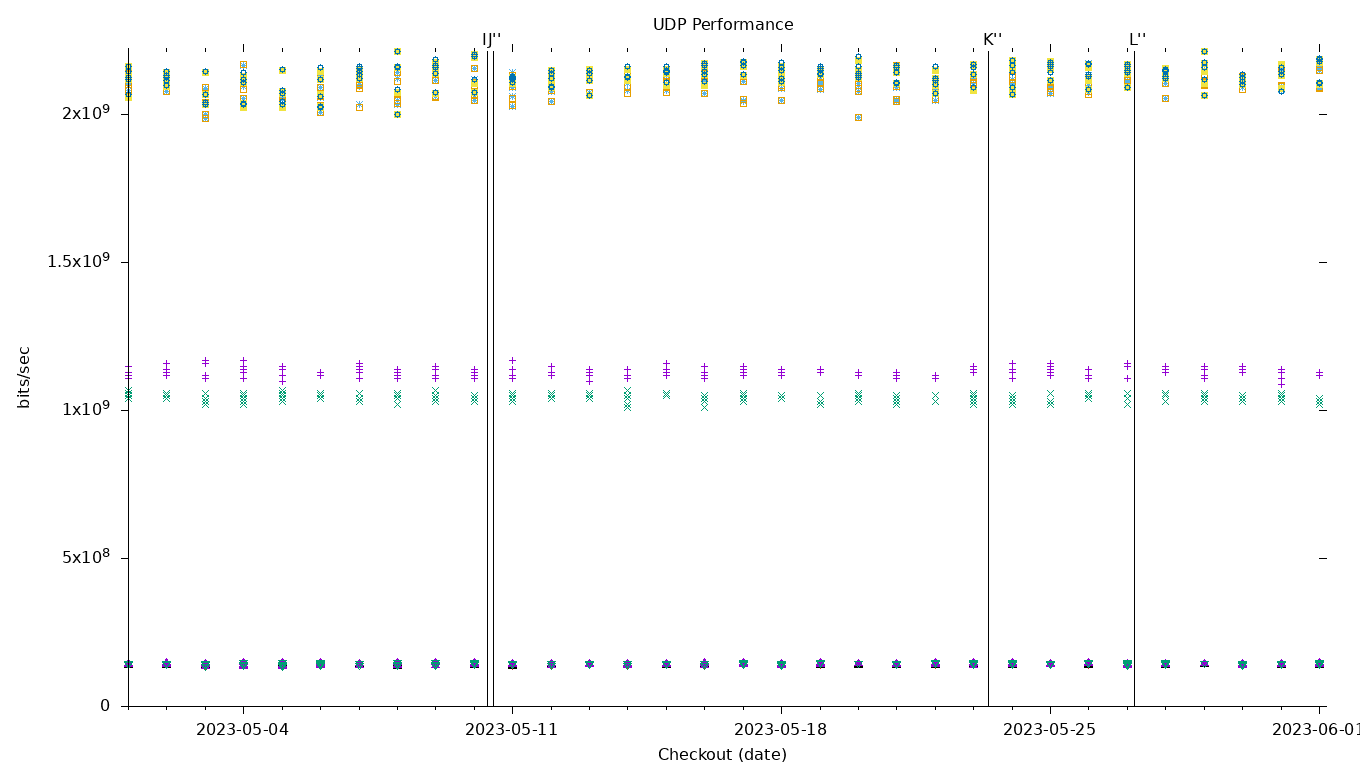1360x768 pixels.
Task: Click the L'' marker label
Action: pos(1138,40)
